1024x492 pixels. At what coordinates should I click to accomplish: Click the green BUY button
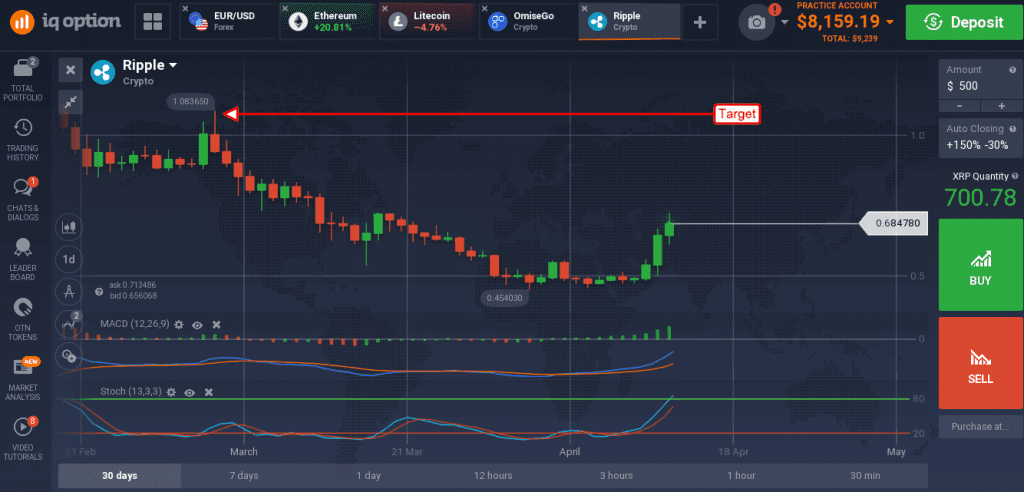click(x=981, y=265)
